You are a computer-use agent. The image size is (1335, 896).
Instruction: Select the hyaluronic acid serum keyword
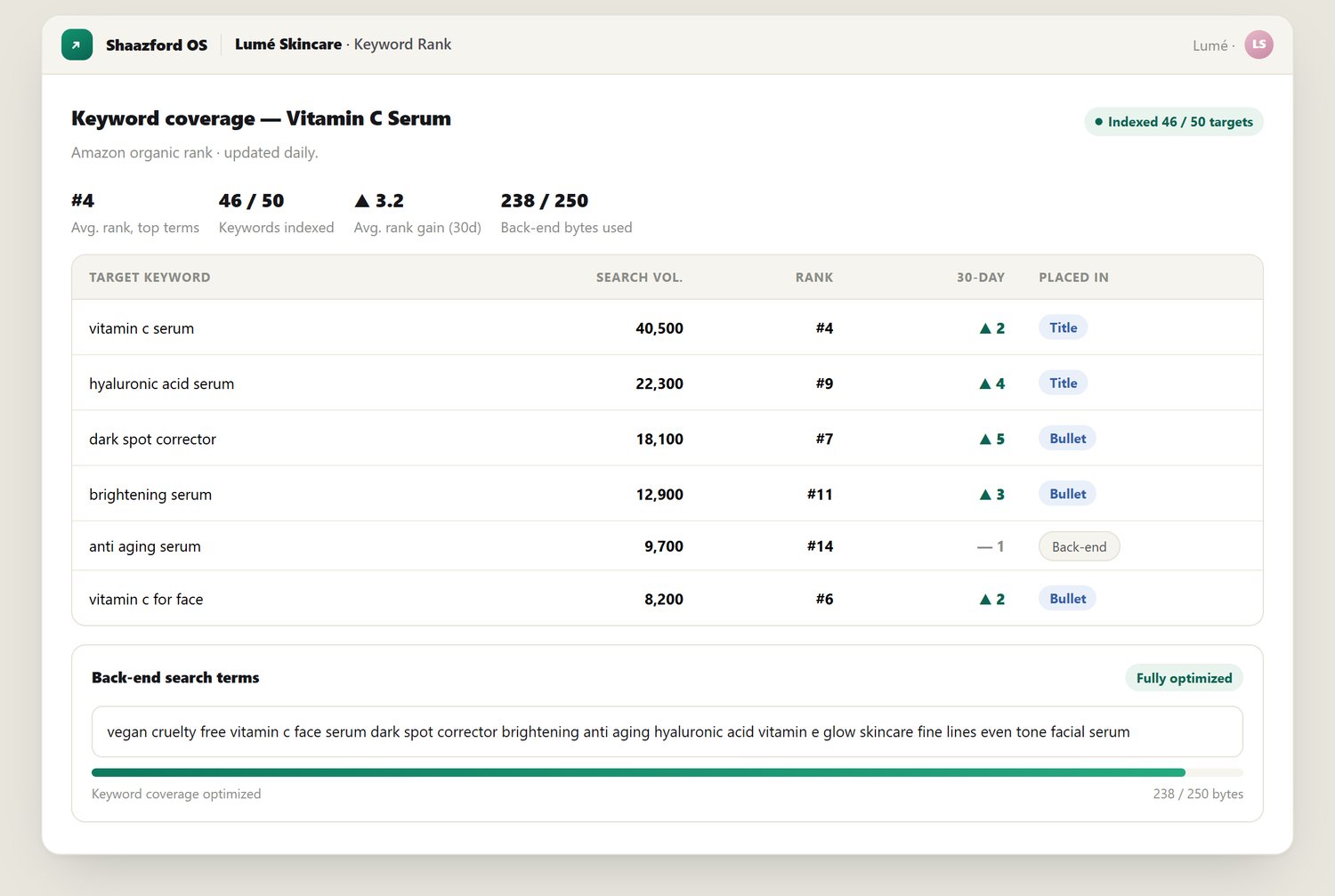[x=161, y=383]
